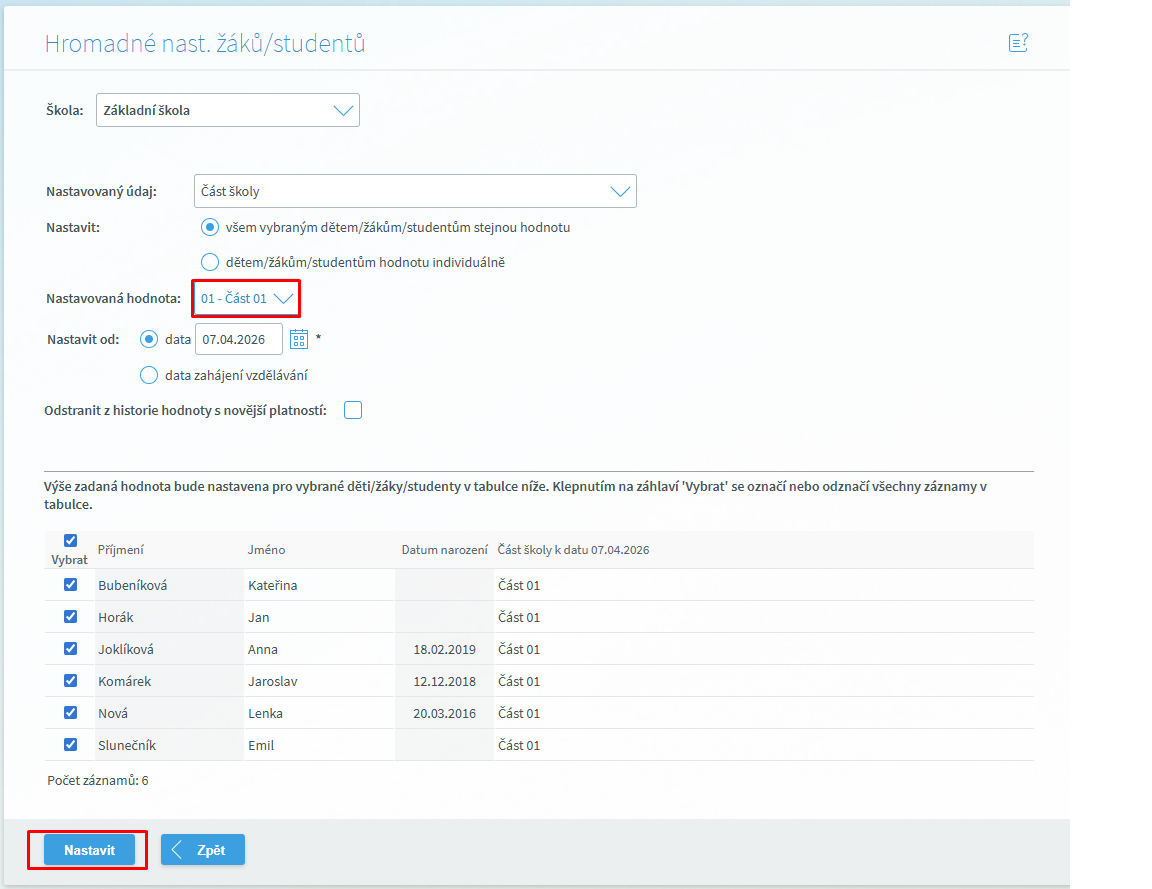
Task: Select individual value per student option
Action: click(210, 262)
